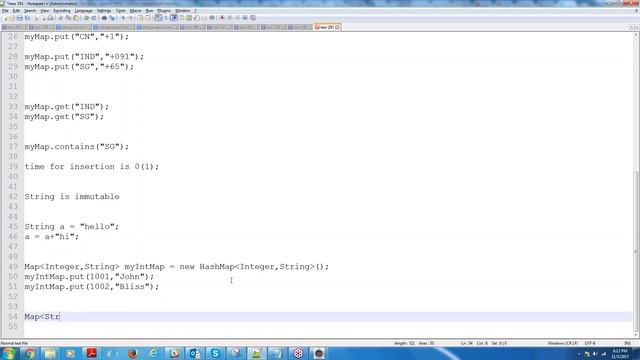
Task: Click vertical scrollbar up arrow in editor
Action: (636, 36)
